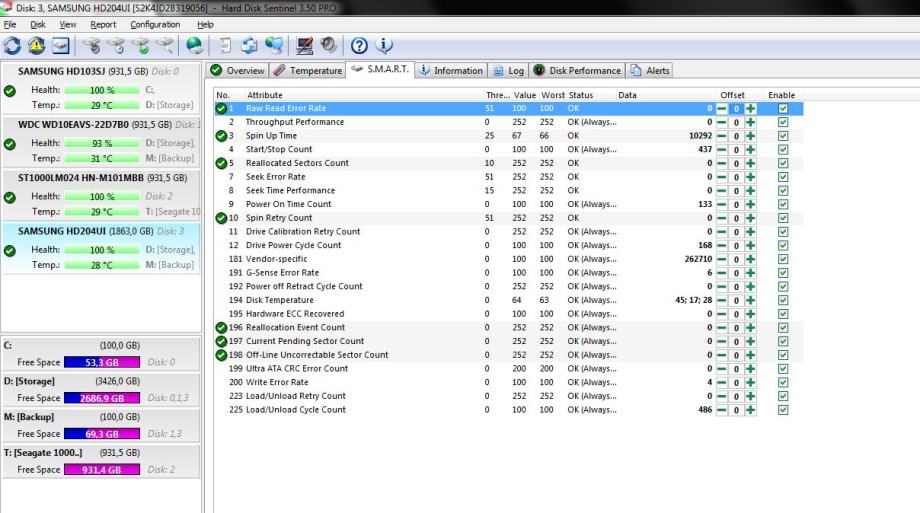Select the Hardware ECC Recovered row
This screenshot has width=920, height=513.
click(x=509, y=314)
